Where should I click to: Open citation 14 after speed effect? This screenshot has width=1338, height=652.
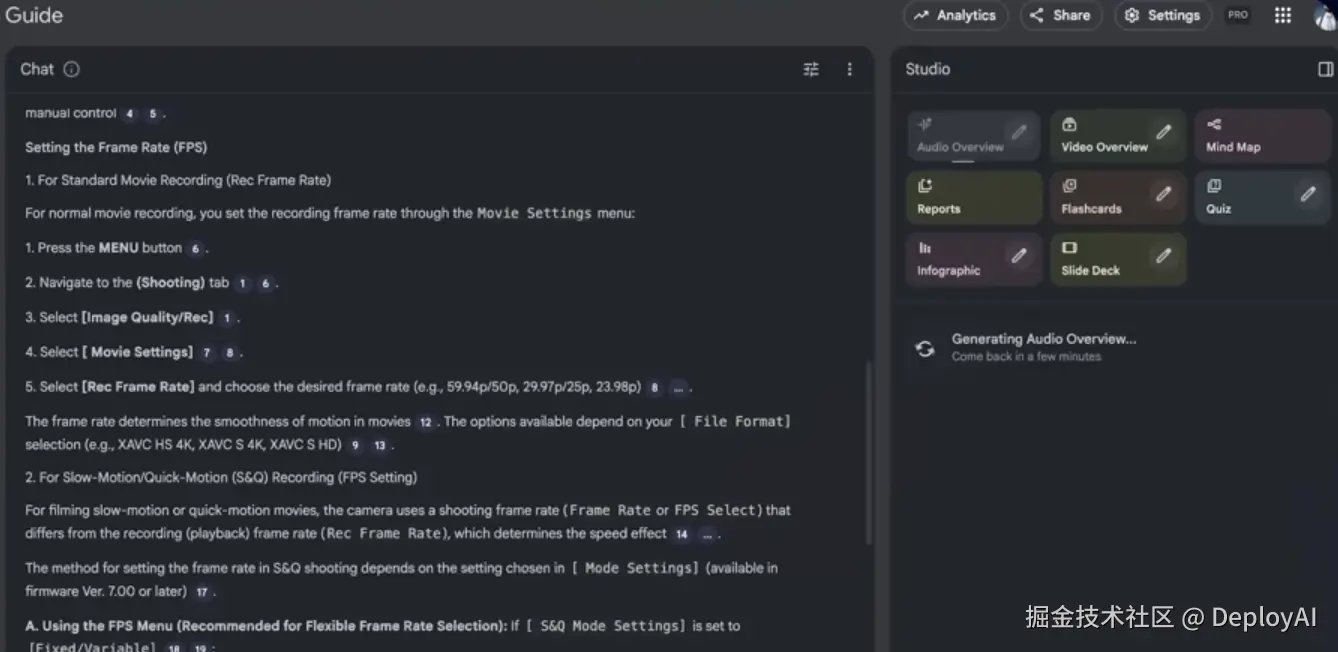(681, 535)
